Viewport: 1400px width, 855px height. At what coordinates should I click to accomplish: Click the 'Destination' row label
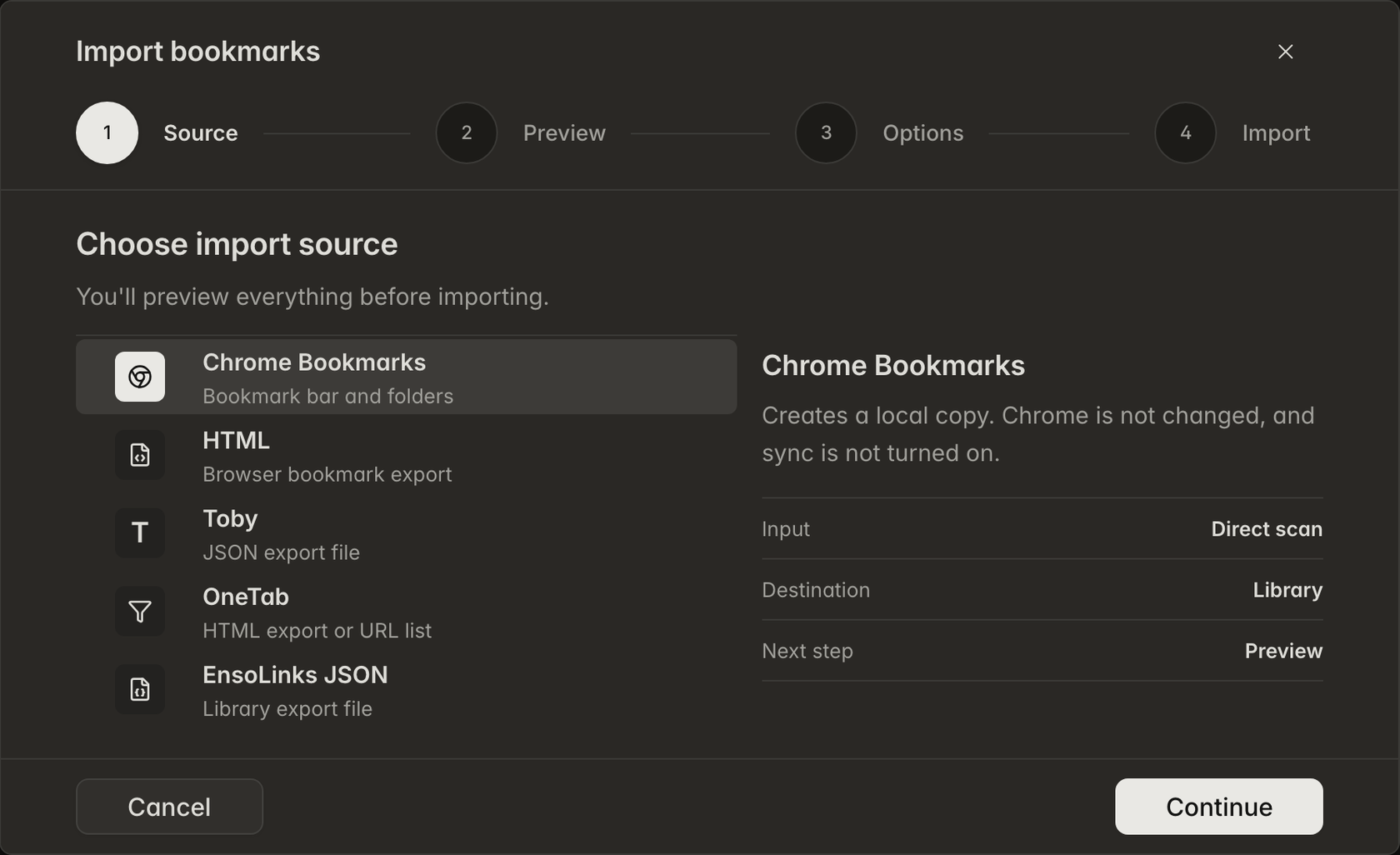tap(816, 590)
